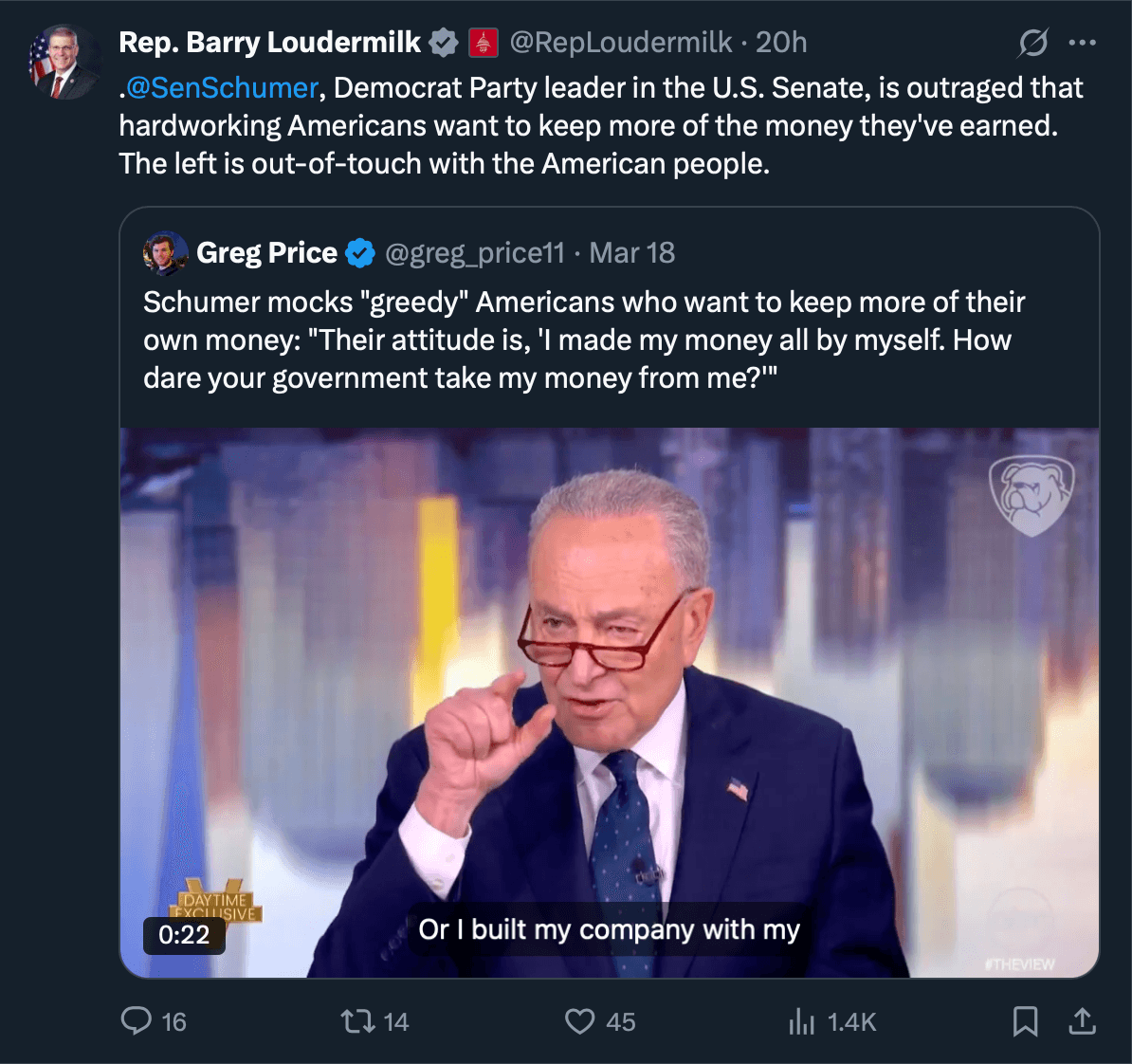Open Greg Price's profile name link
The height and width of the screenshot is (1064, 1132).
[x=266, y=253]
